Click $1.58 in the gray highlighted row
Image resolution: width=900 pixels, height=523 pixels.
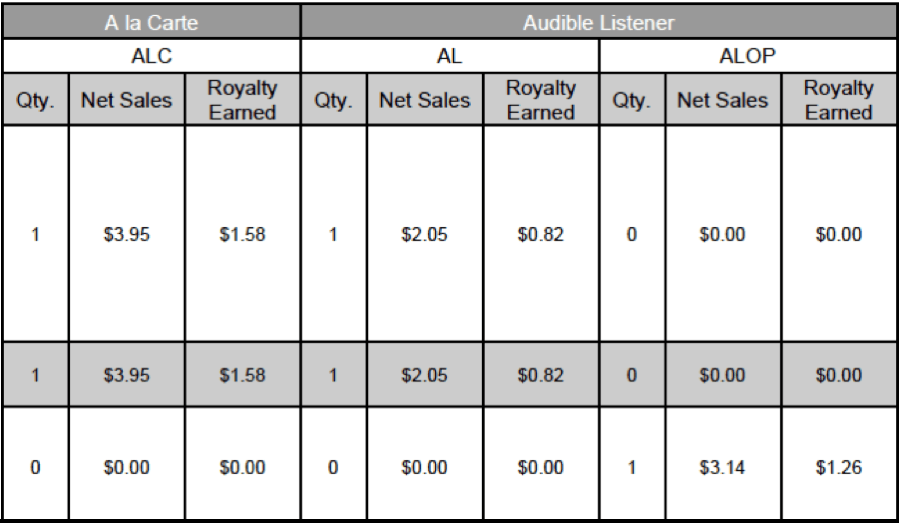coord(242,375)
